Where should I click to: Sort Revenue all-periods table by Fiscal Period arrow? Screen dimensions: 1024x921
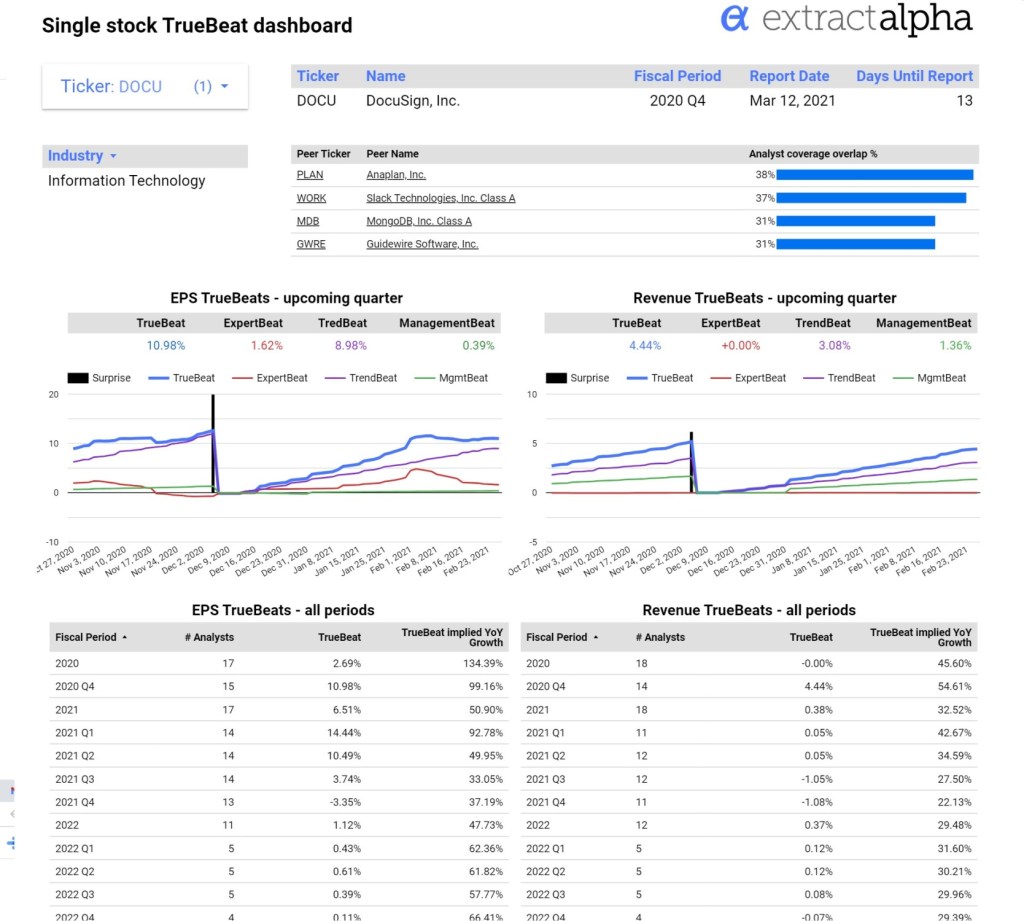click(596, 638)
